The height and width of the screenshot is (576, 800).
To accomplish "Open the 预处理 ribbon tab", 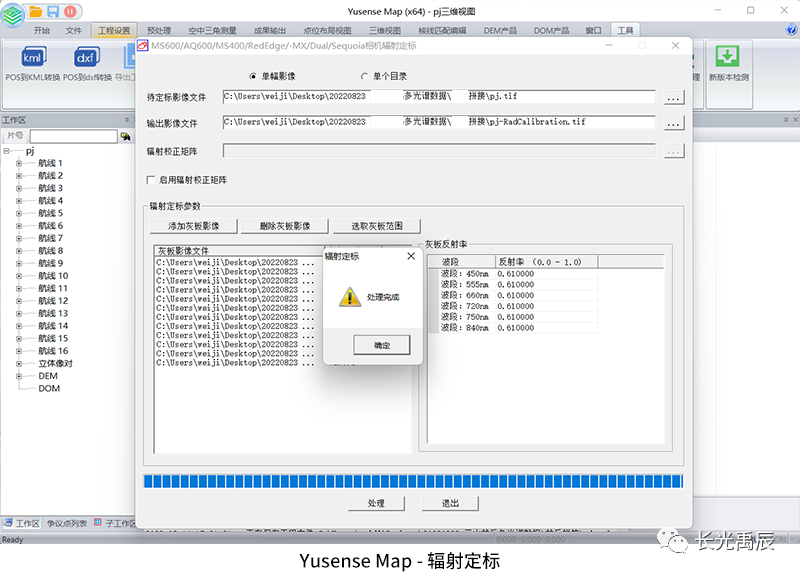I will [158, 30].
